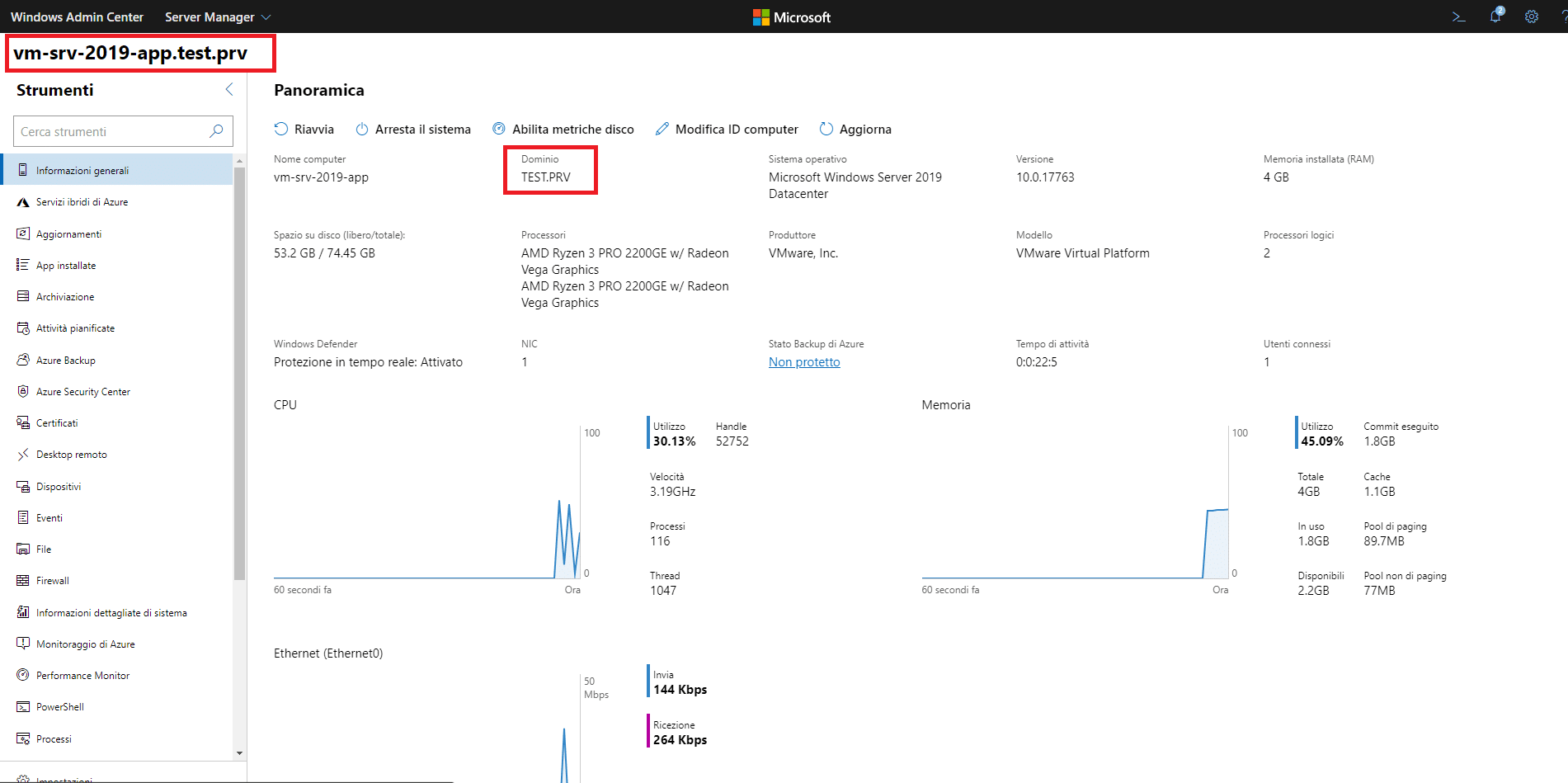Click the tools list scroll down arrow
1568x783 pixels.
(x=239, y=752)
